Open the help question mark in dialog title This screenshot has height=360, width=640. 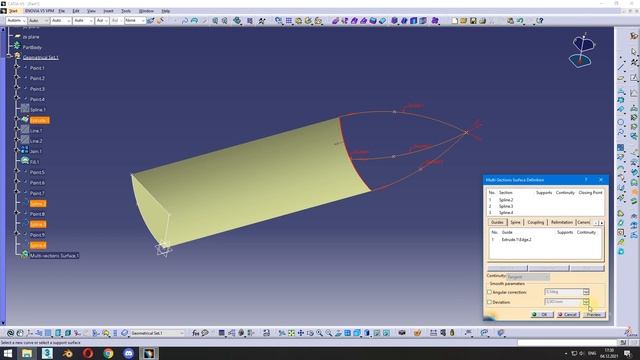point(586,180)
